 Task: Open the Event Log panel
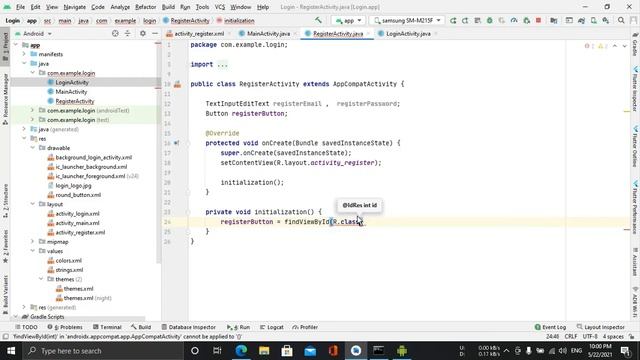point(550,327)
